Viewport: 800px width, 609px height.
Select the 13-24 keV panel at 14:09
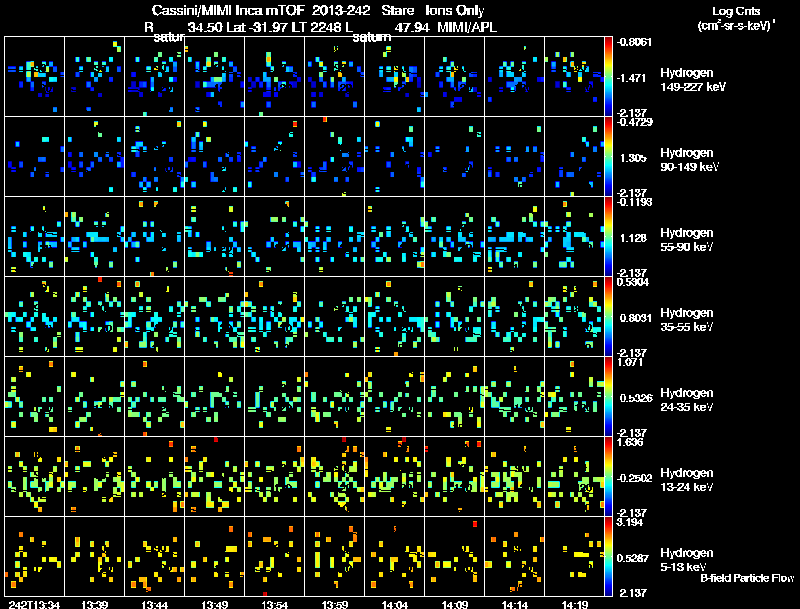click(x=455, y=477)
